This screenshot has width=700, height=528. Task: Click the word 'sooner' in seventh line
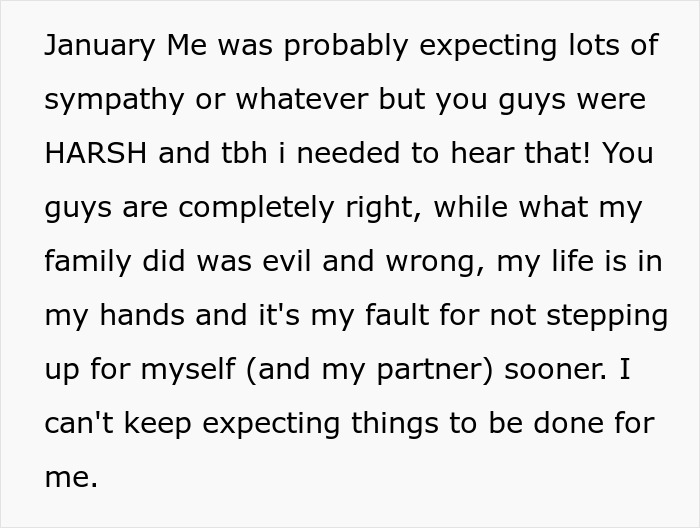555,370
